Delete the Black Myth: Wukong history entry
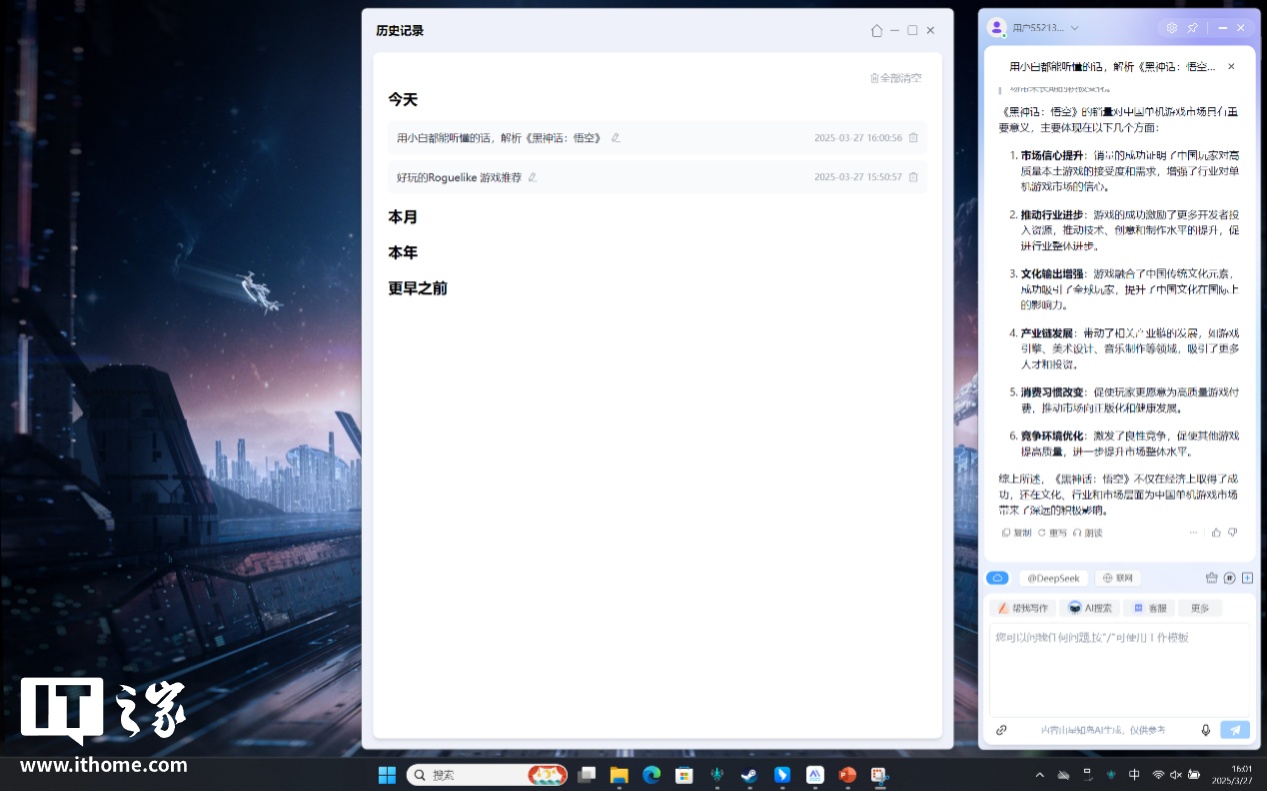 click(x=913, y=138)
